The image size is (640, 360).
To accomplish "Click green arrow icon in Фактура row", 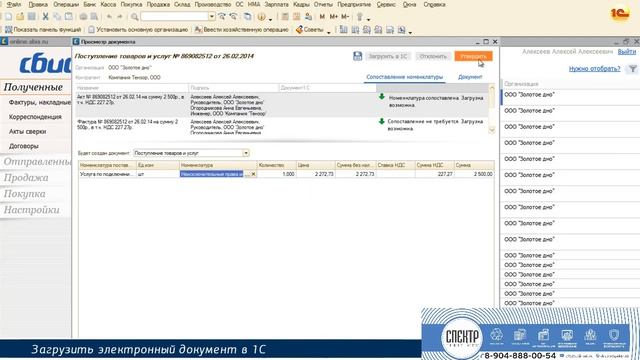I will (x=382, y=121).
